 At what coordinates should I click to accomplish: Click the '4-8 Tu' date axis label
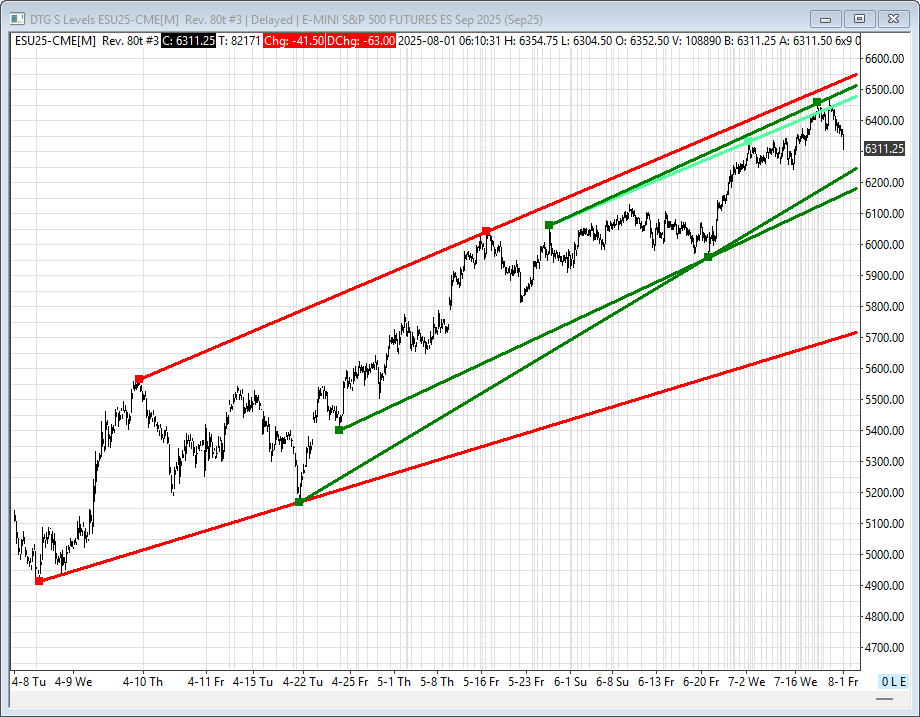coord(29,682)
